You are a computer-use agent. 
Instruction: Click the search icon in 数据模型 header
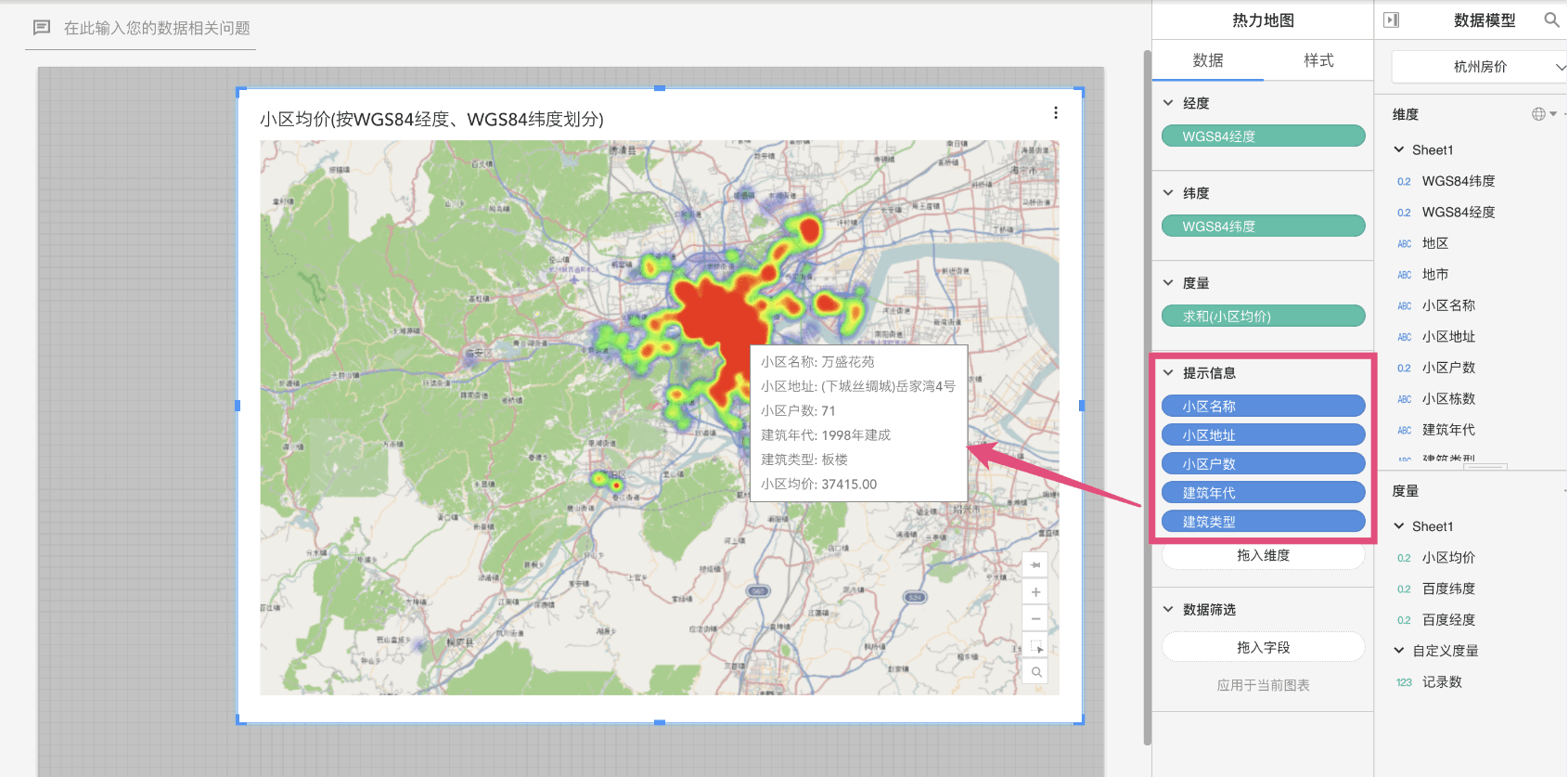1550,20
